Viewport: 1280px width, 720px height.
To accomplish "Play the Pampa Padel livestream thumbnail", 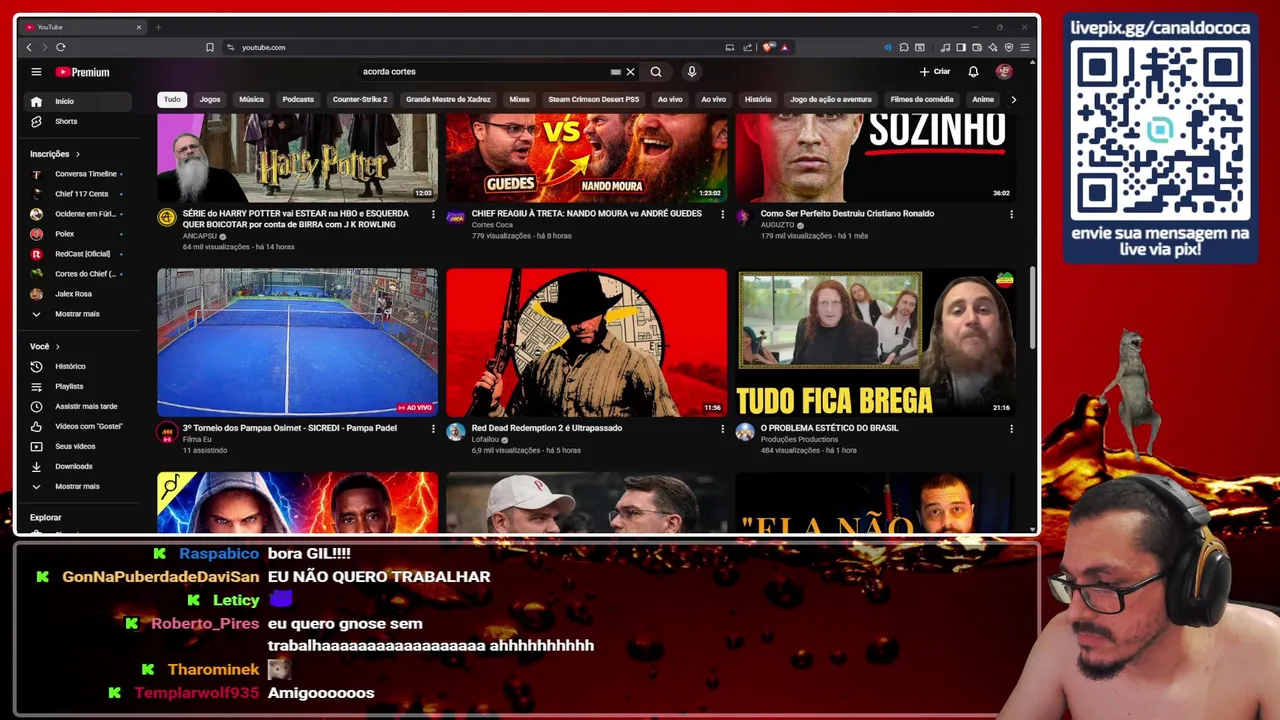I will coord(297,342).
